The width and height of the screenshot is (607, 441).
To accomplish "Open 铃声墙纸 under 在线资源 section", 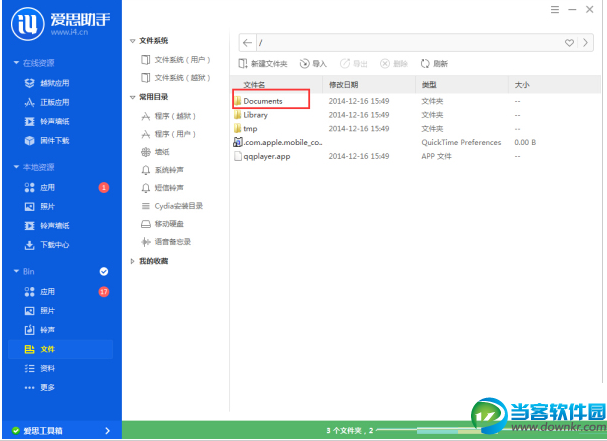I will point(47,121).
